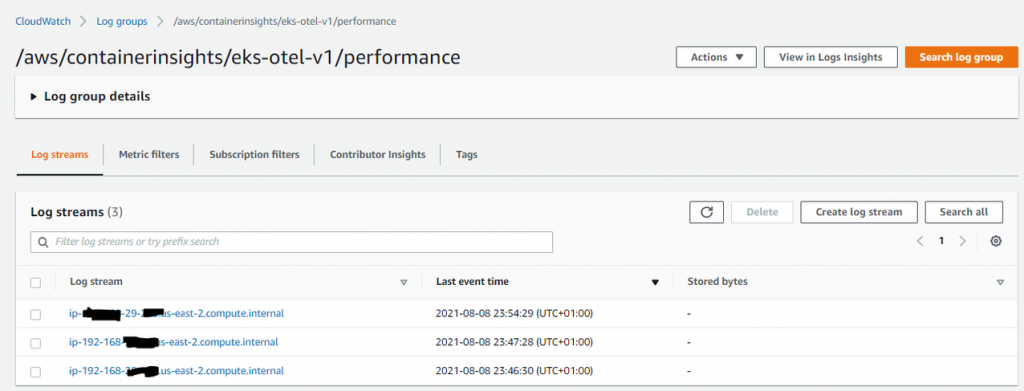Select all log streams checkbox in header

(x=36, y=283)
